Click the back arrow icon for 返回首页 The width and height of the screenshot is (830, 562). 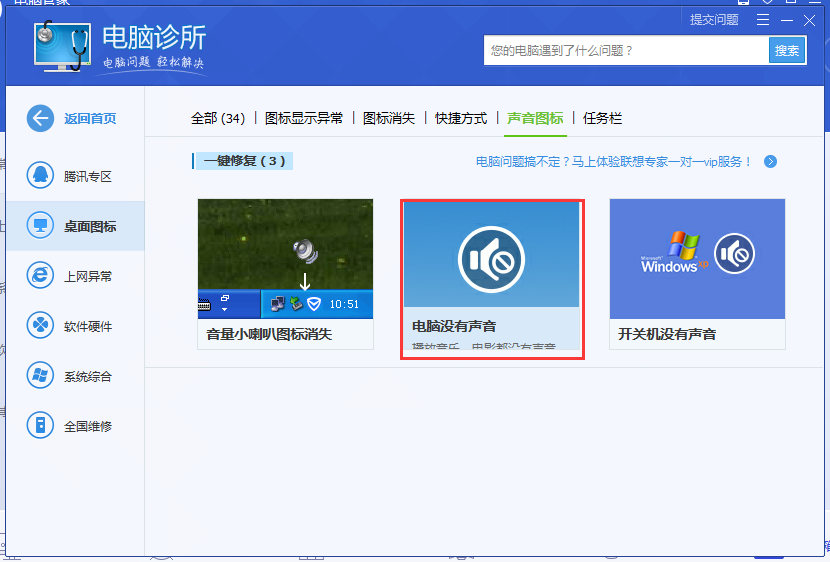click(x=40, y=118)
